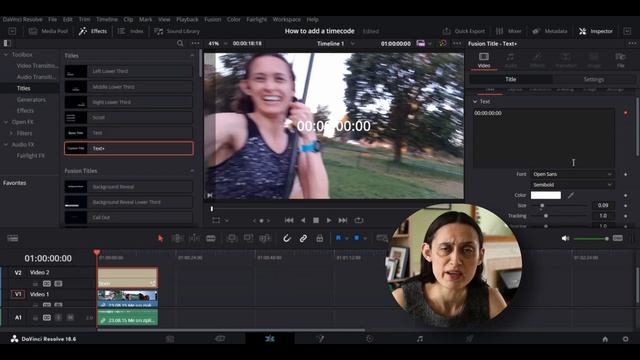Screen dimensions: 640x360
Task: Click the Tracking slider handle
Action: coord(546,216)
